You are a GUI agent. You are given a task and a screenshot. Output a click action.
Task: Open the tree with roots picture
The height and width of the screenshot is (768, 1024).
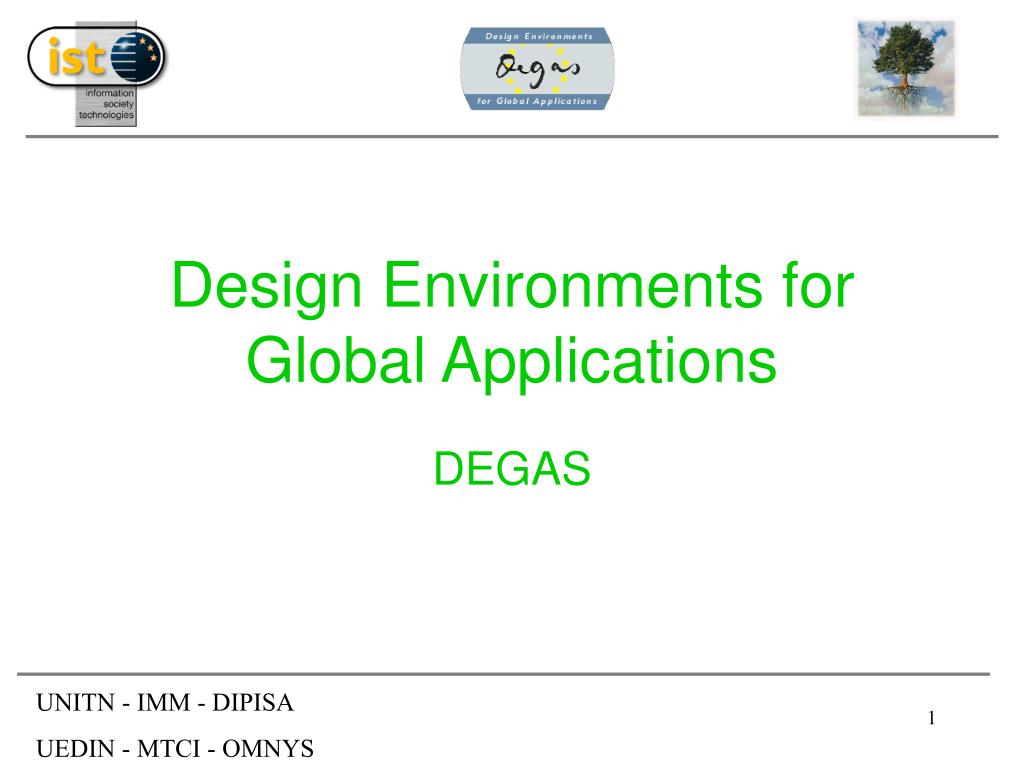906,69
